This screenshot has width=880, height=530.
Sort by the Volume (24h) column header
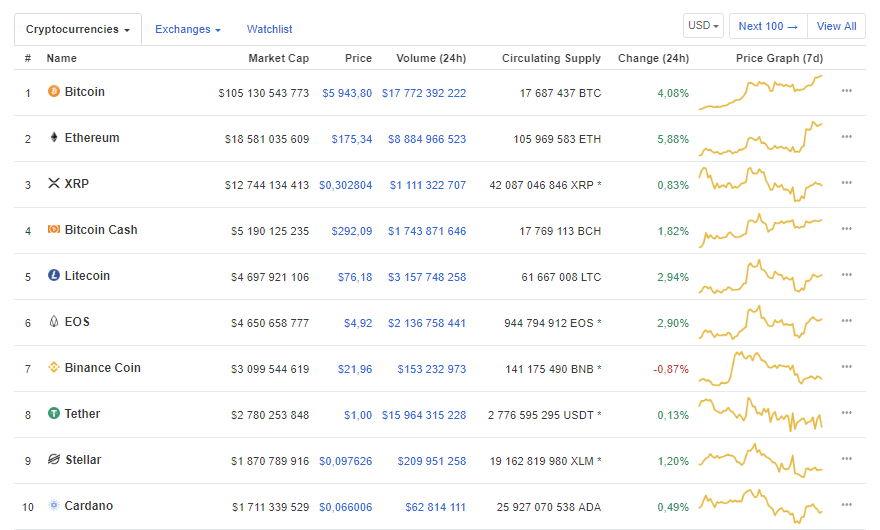click(431, 58)
